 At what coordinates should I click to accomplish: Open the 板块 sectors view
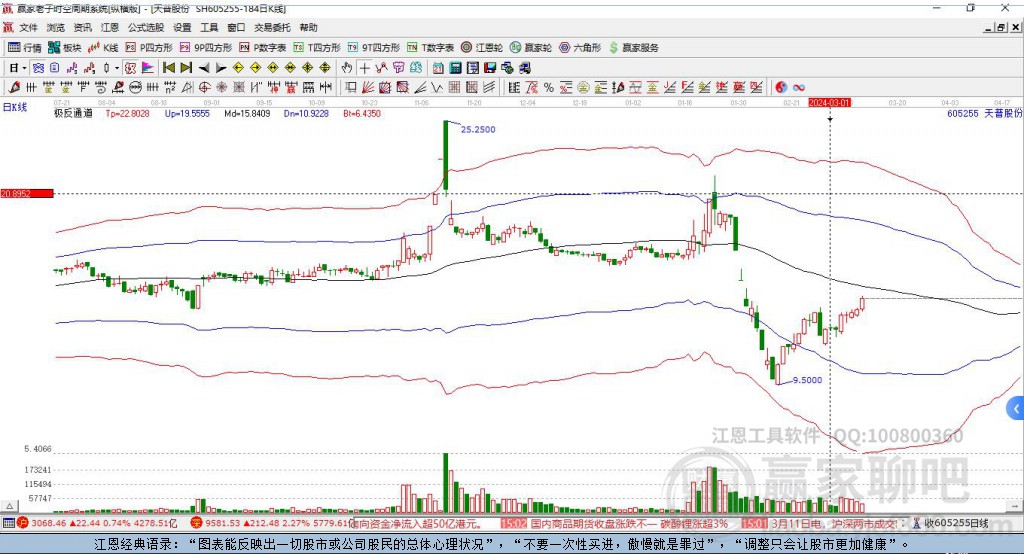tap(65, 48)
